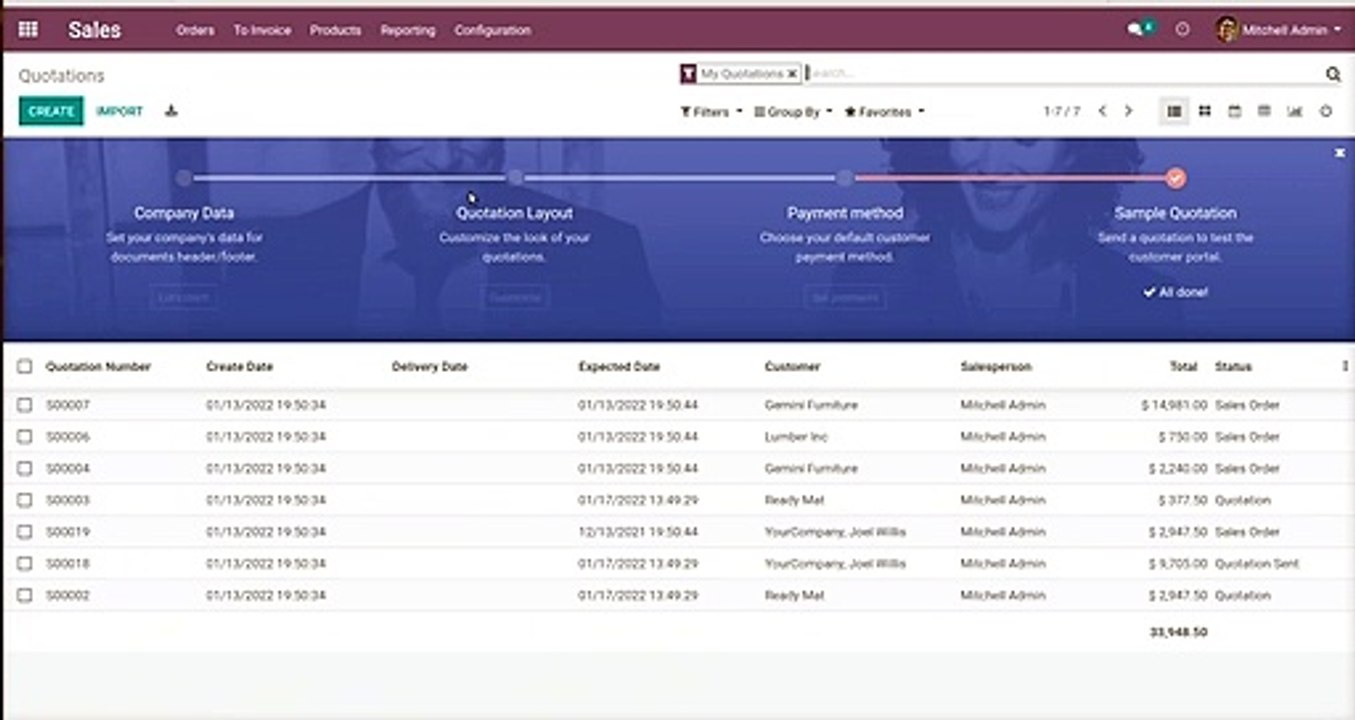
Task: Click the Payment method set button
Action: (x=845, y=297)
